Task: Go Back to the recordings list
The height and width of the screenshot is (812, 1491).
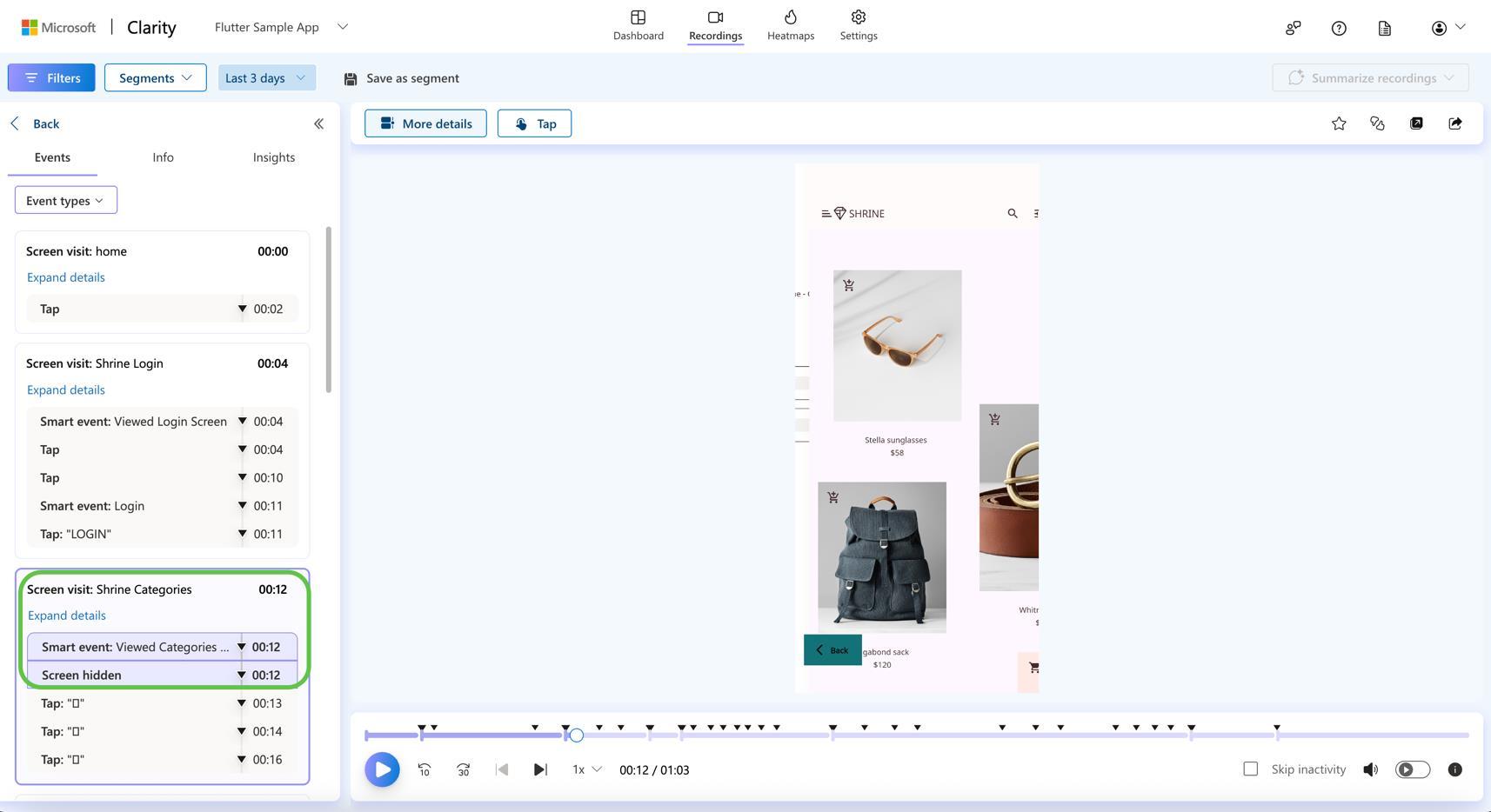Action: pyautogui.click(x=35, y=123)
